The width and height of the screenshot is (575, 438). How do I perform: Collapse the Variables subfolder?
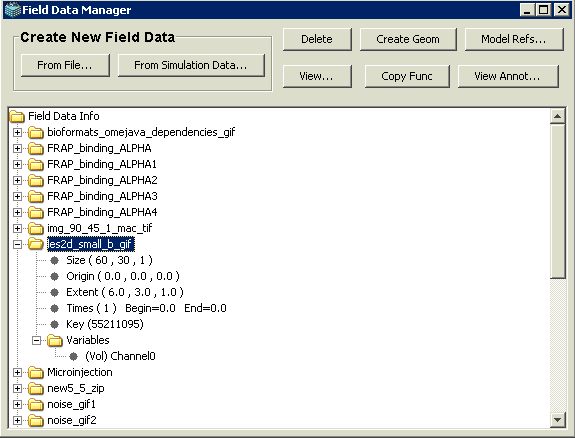(x=36, y=340)
